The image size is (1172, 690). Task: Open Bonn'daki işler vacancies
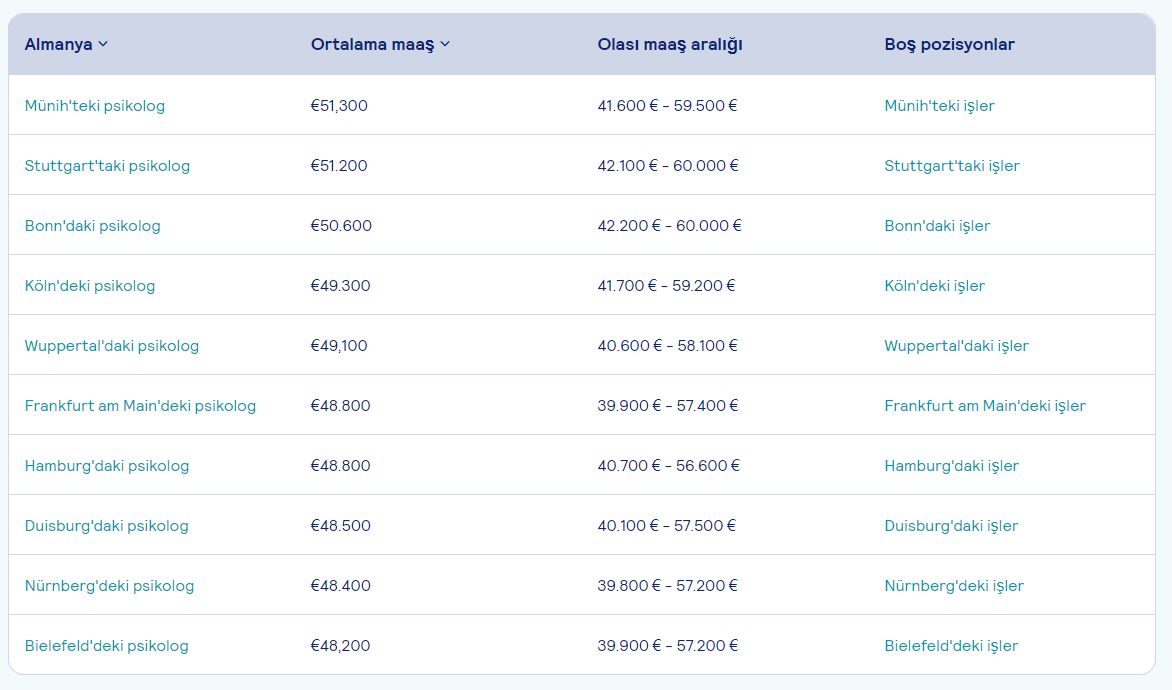937,226
